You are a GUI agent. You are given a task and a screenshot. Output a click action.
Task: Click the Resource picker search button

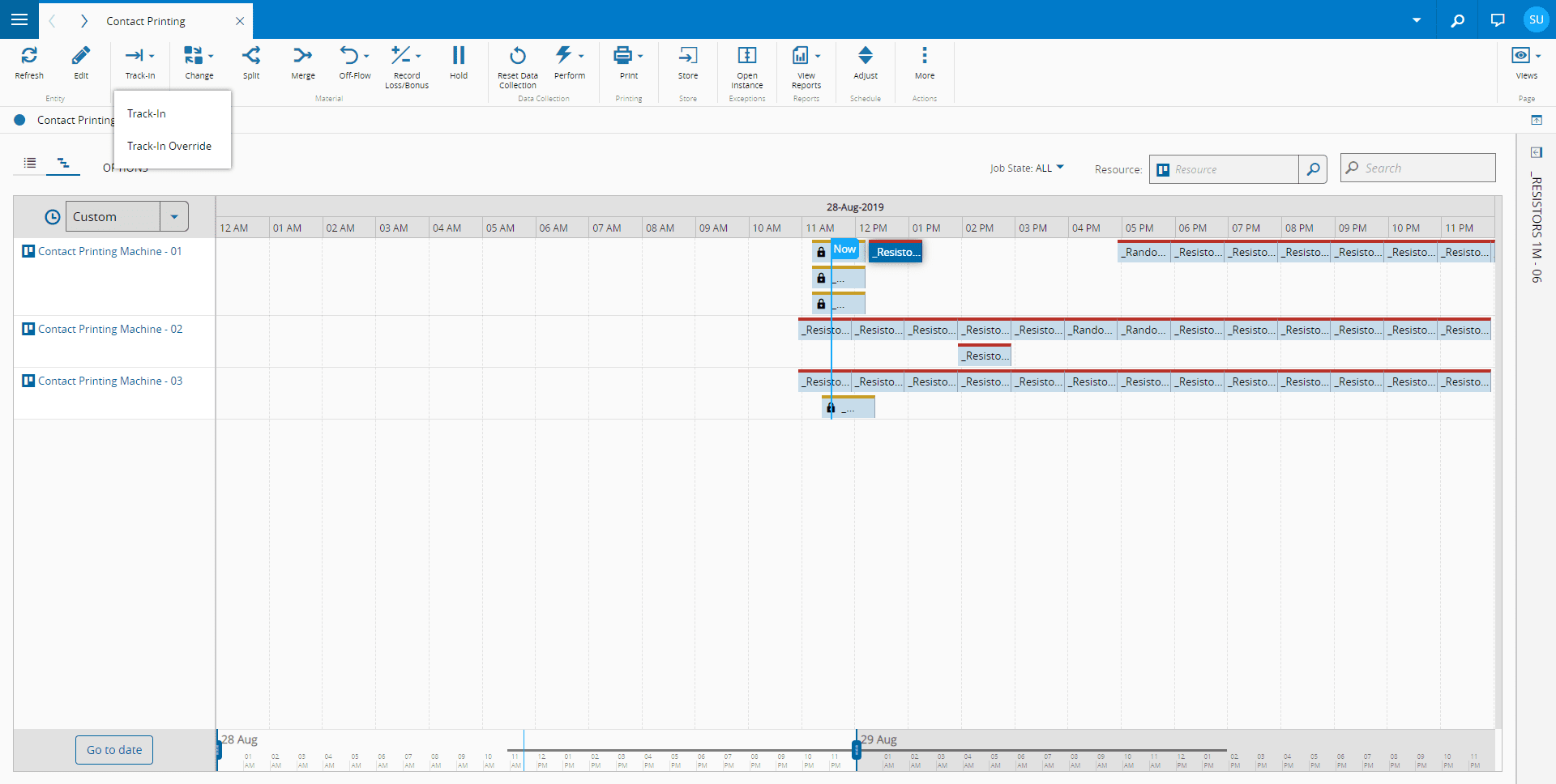click(1314, 169)
